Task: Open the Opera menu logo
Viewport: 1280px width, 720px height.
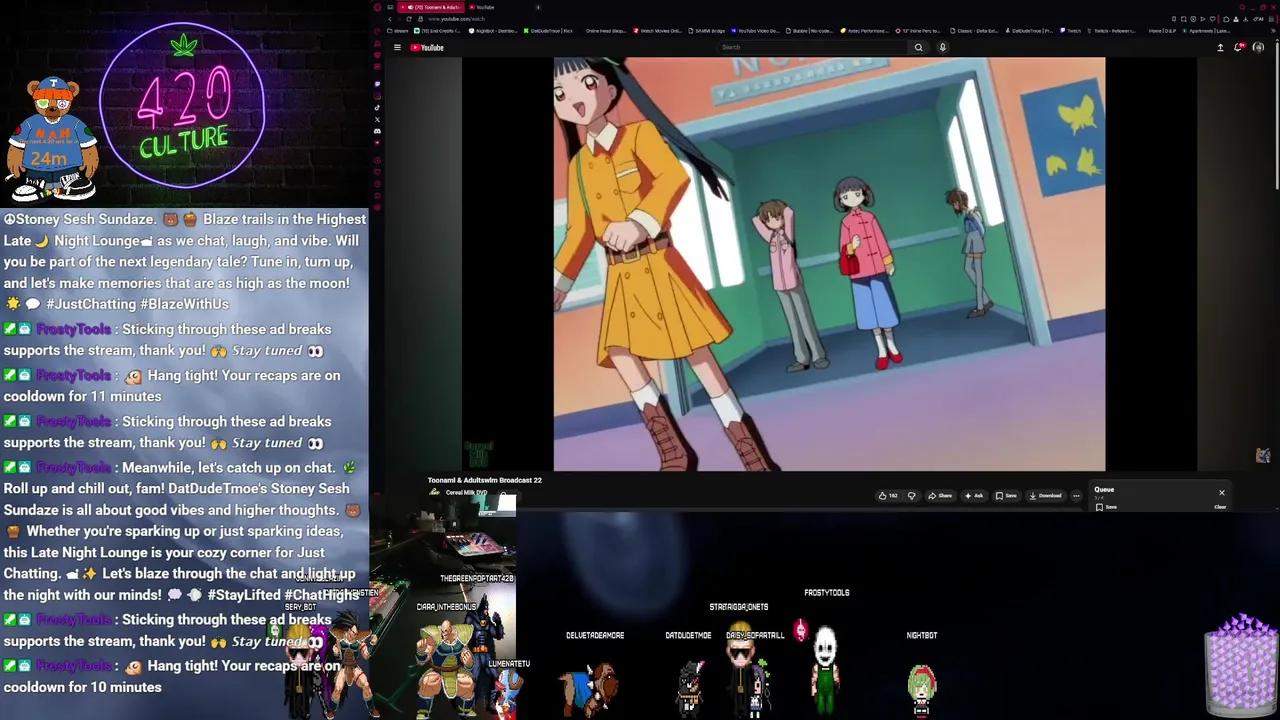Action: tap(377, 7)
